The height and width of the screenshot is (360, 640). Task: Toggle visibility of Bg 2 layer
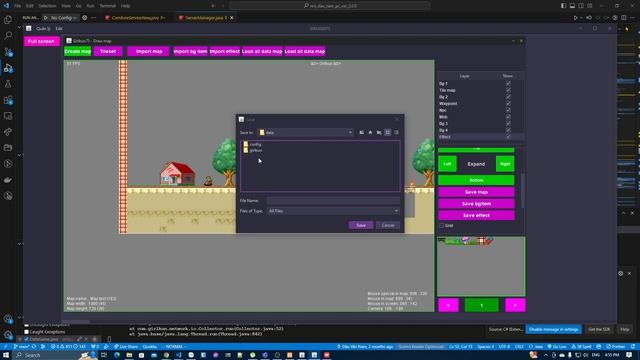pyautogui.click(x=508, y=97)
